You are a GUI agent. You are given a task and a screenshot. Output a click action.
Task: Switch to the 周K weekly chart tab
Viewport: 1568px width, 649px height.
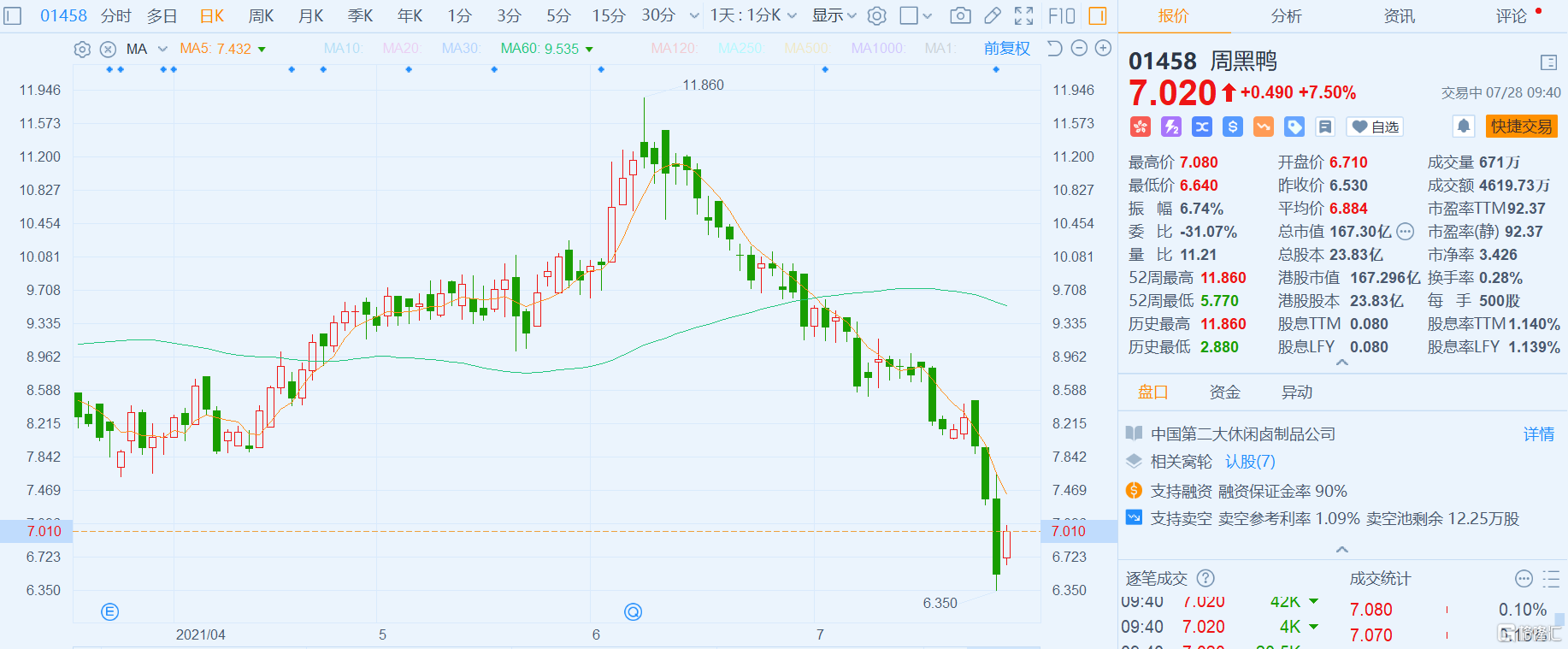(x=261, y=15)
